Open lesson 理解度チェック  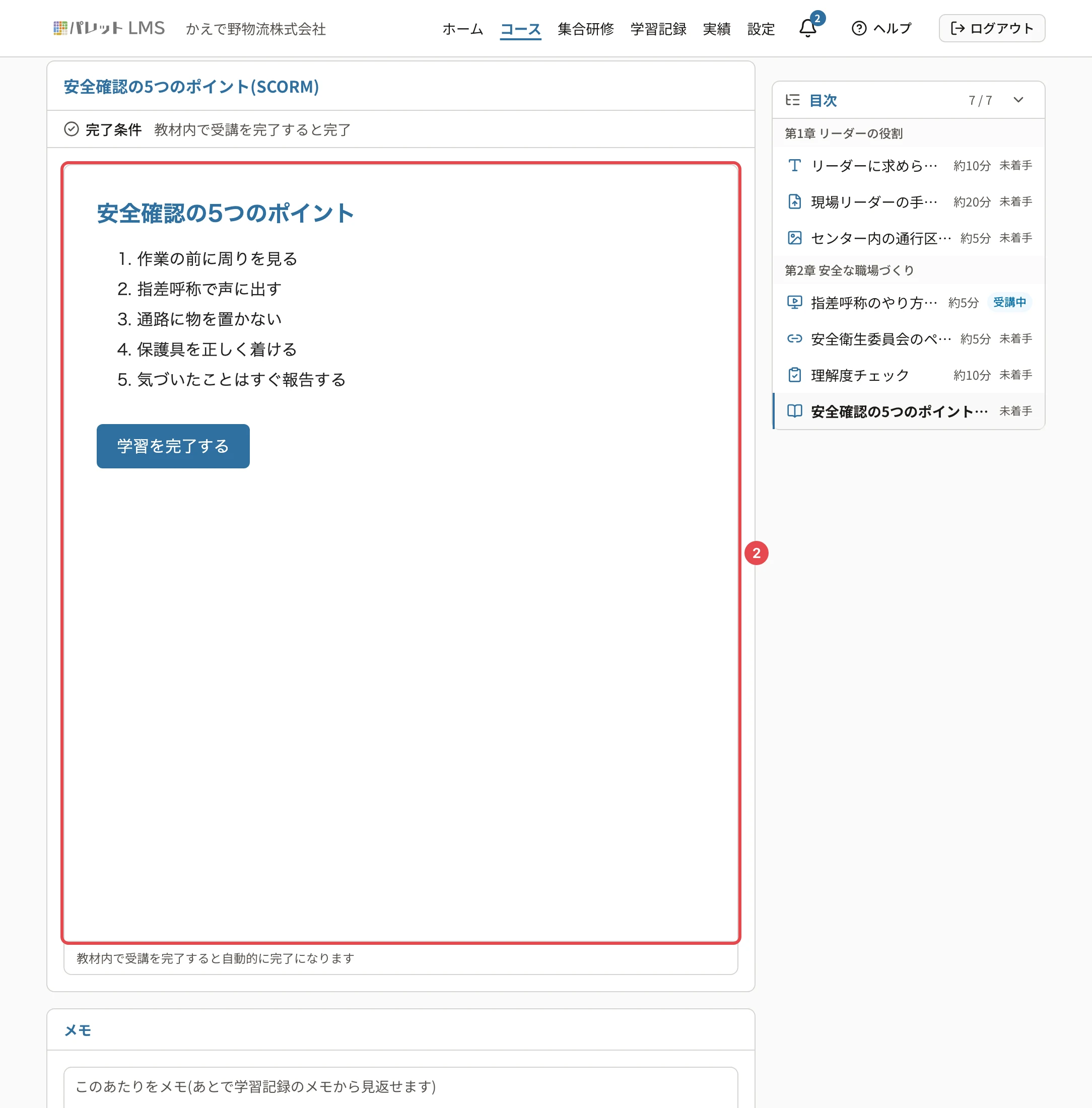click(909, 375)
